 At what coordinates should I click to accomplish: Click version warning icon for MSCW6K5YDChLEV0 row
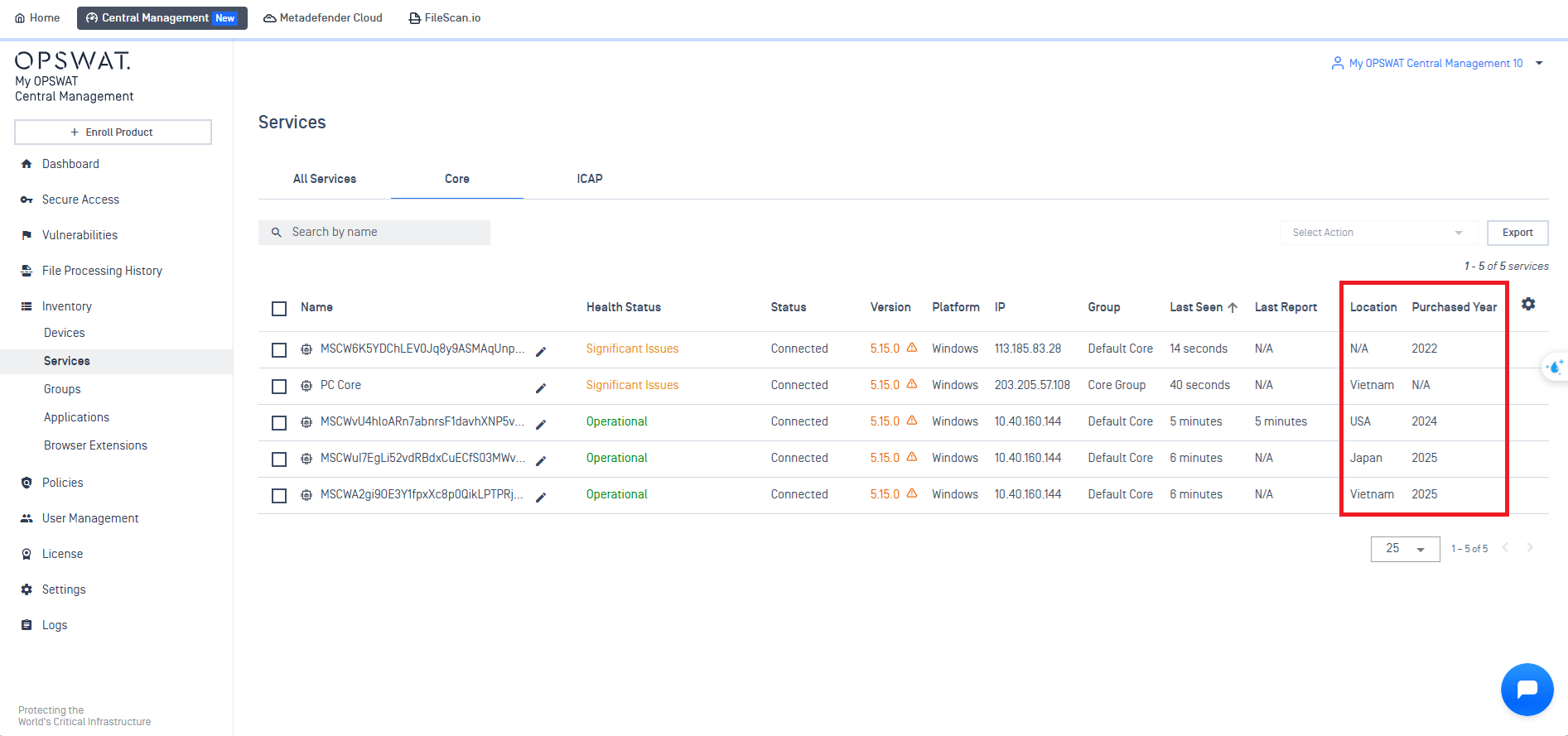pyautogui.click(x=912, y=348)
